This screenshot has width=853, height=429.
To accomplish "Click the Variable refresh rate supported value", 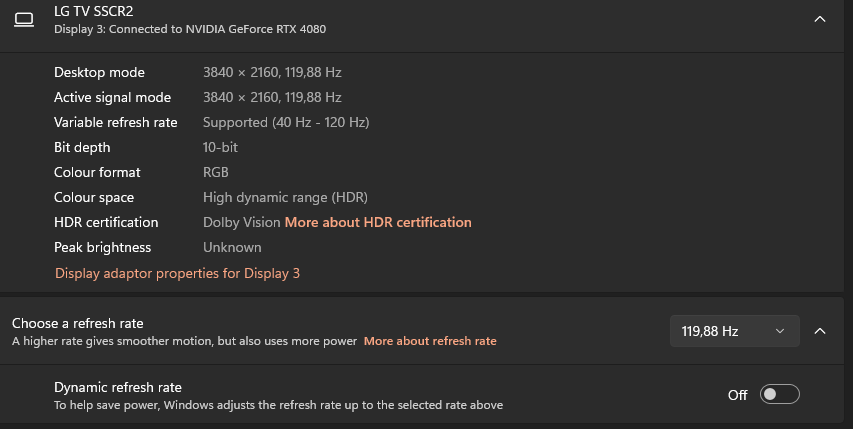I will tap(286, 122).
